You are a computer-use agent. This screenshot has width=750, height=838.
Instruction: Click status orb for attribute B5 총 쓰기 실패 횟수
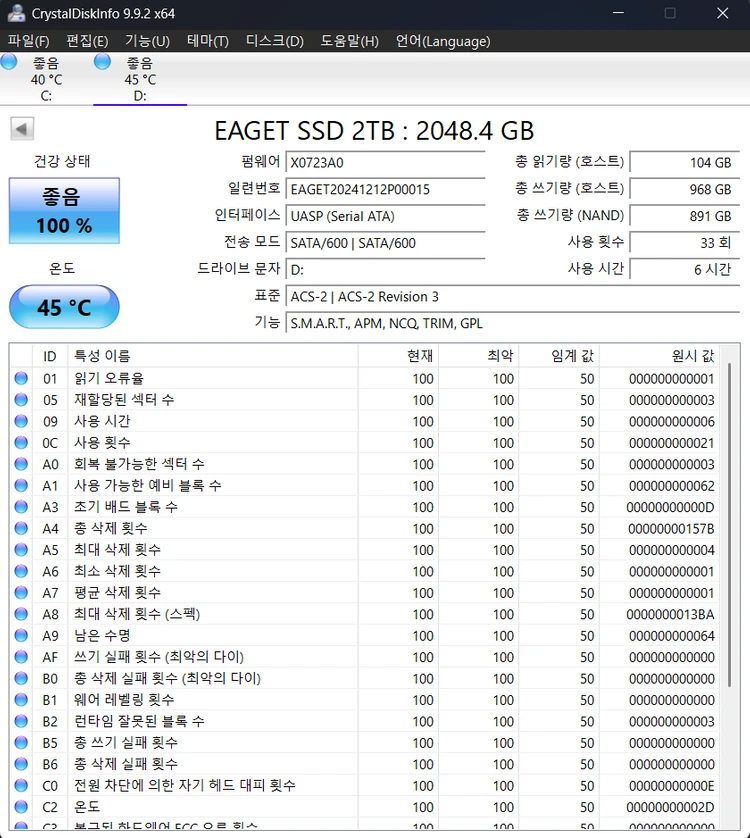tap(21, 742)
